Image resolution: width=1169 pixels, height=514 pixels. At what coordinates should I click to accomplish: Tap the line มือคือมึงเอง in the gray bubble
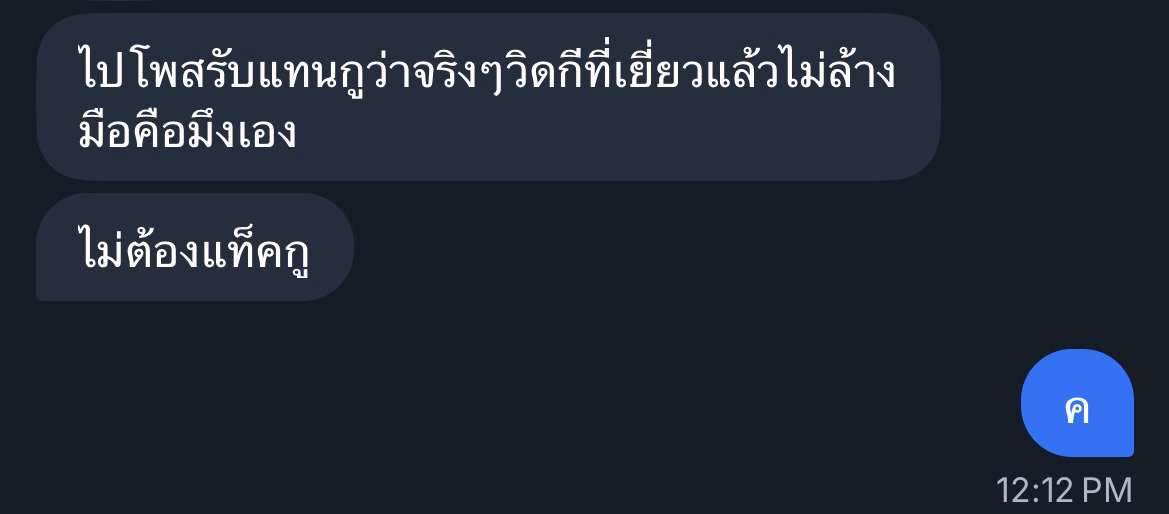click(x=188, y=132)
